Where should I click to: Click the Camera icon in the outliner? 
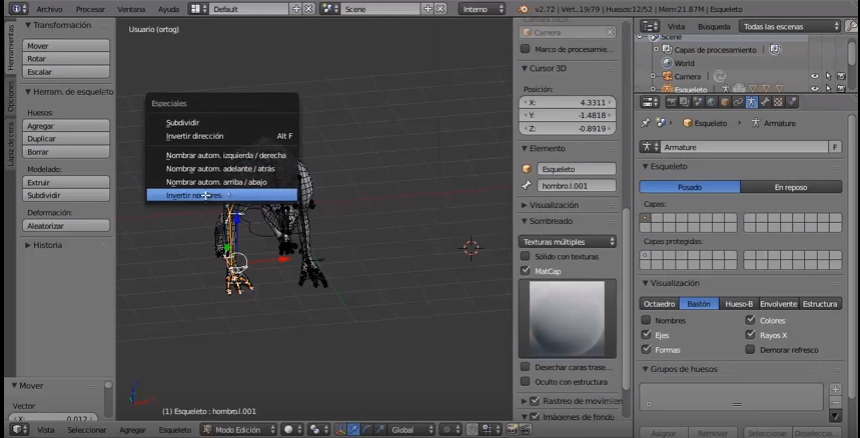(x=665, y=76)
